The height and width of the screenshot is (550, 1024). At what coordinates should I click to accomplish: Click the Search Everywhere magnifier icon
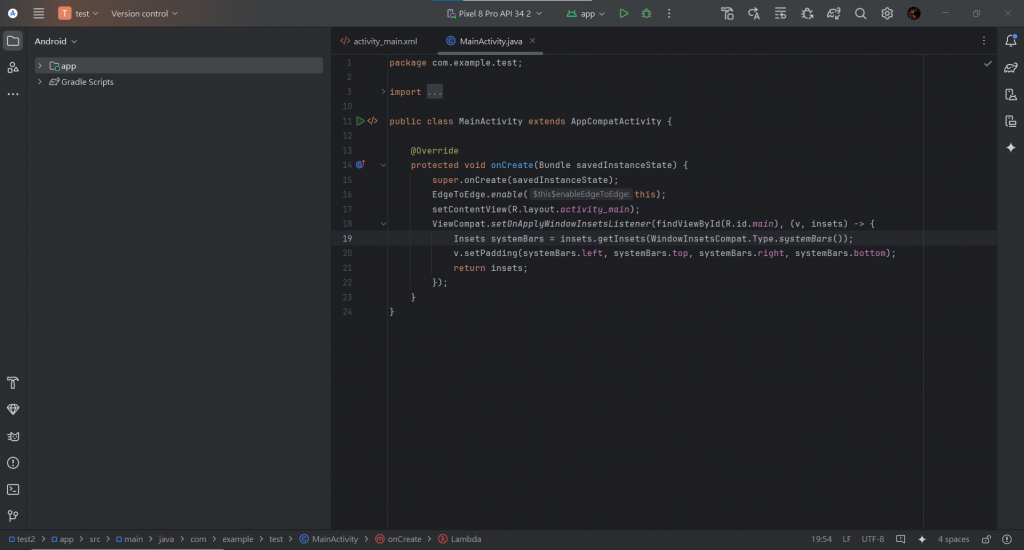(860, 14)
